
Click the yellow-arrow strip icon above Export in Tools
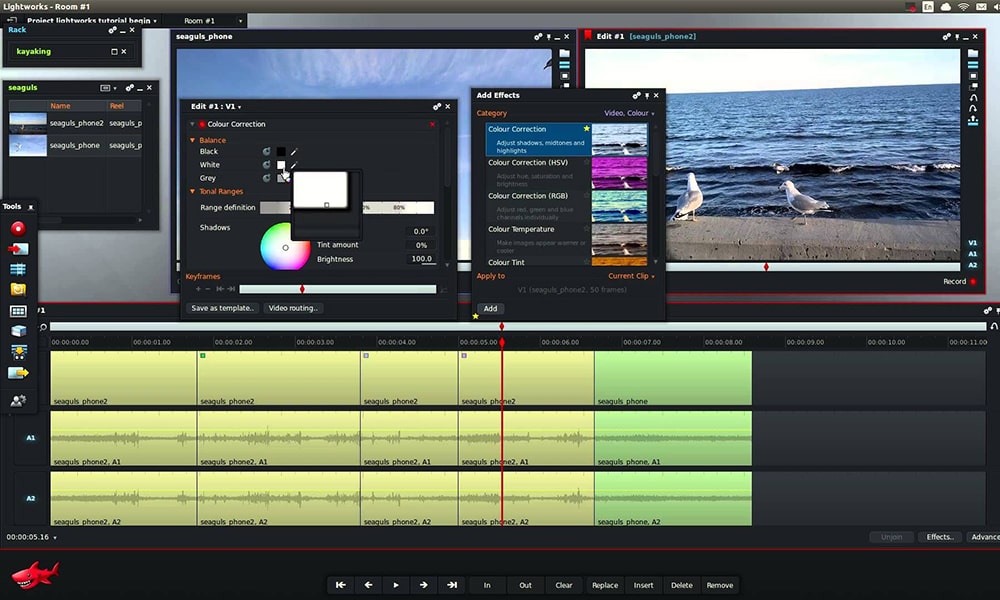(x=18, y=351)
